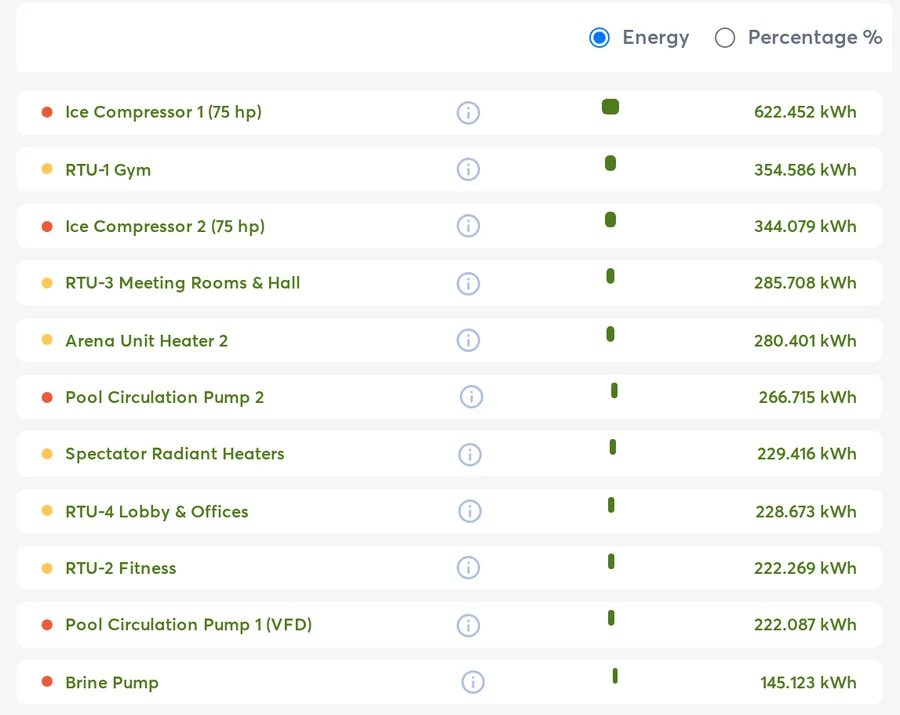Screen dimensions: 900x715
Task: Click the 354.586 kWh value
Action: click(805, 170)
